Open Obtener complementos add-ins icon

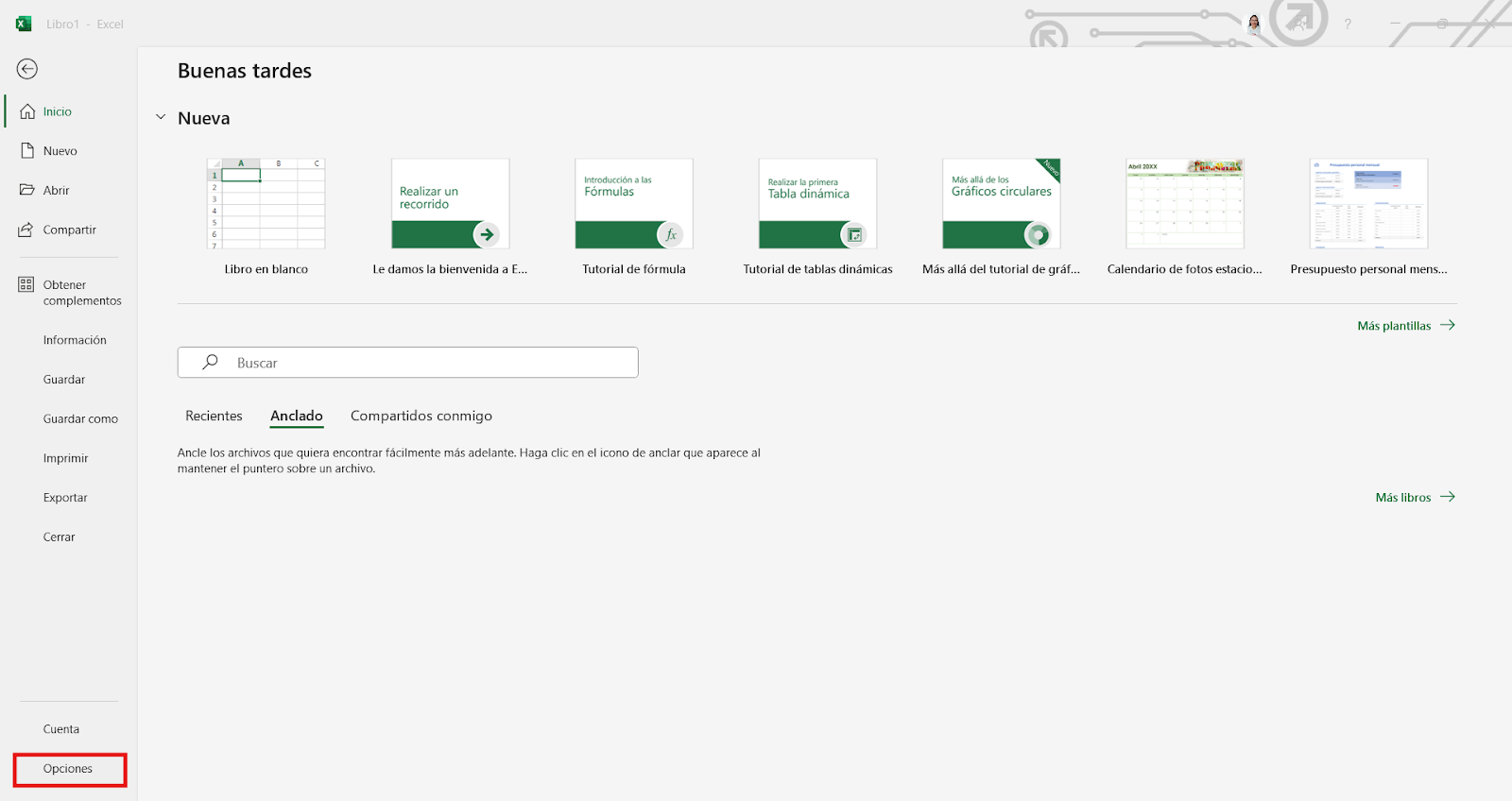26,284
